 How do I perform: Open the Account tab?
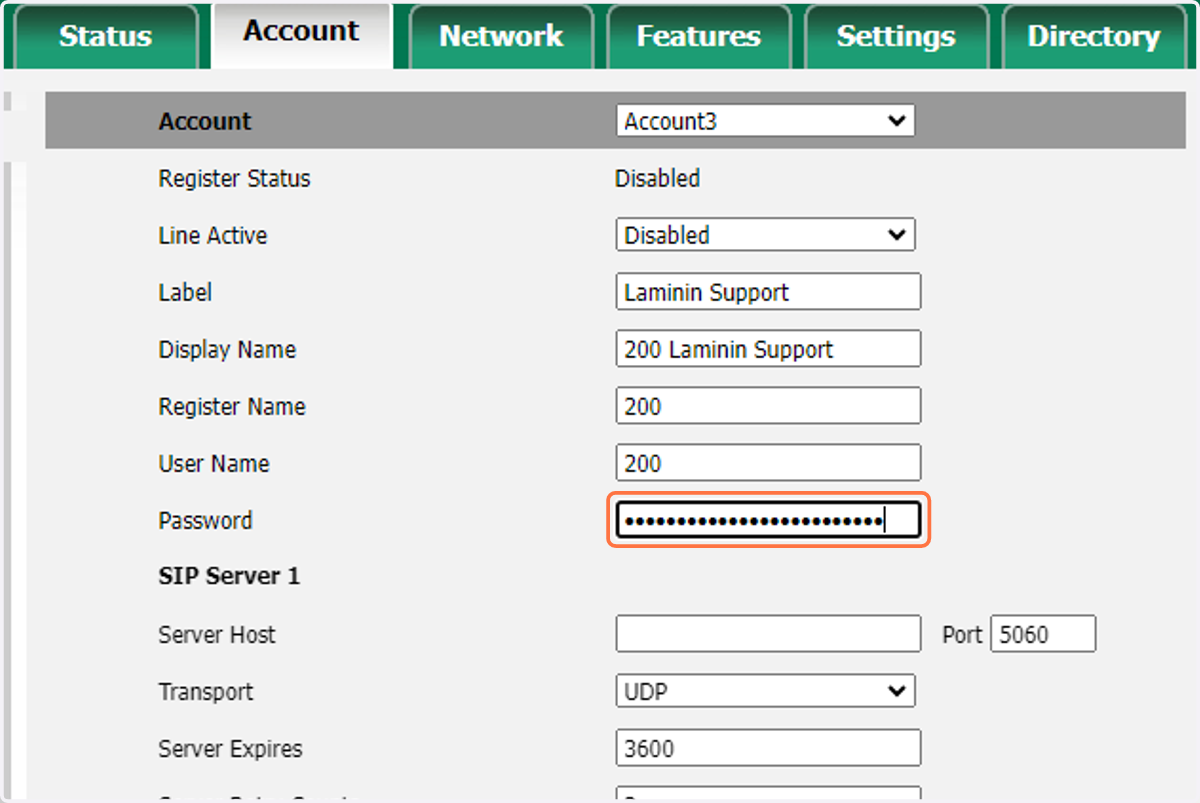pos(301,34)
